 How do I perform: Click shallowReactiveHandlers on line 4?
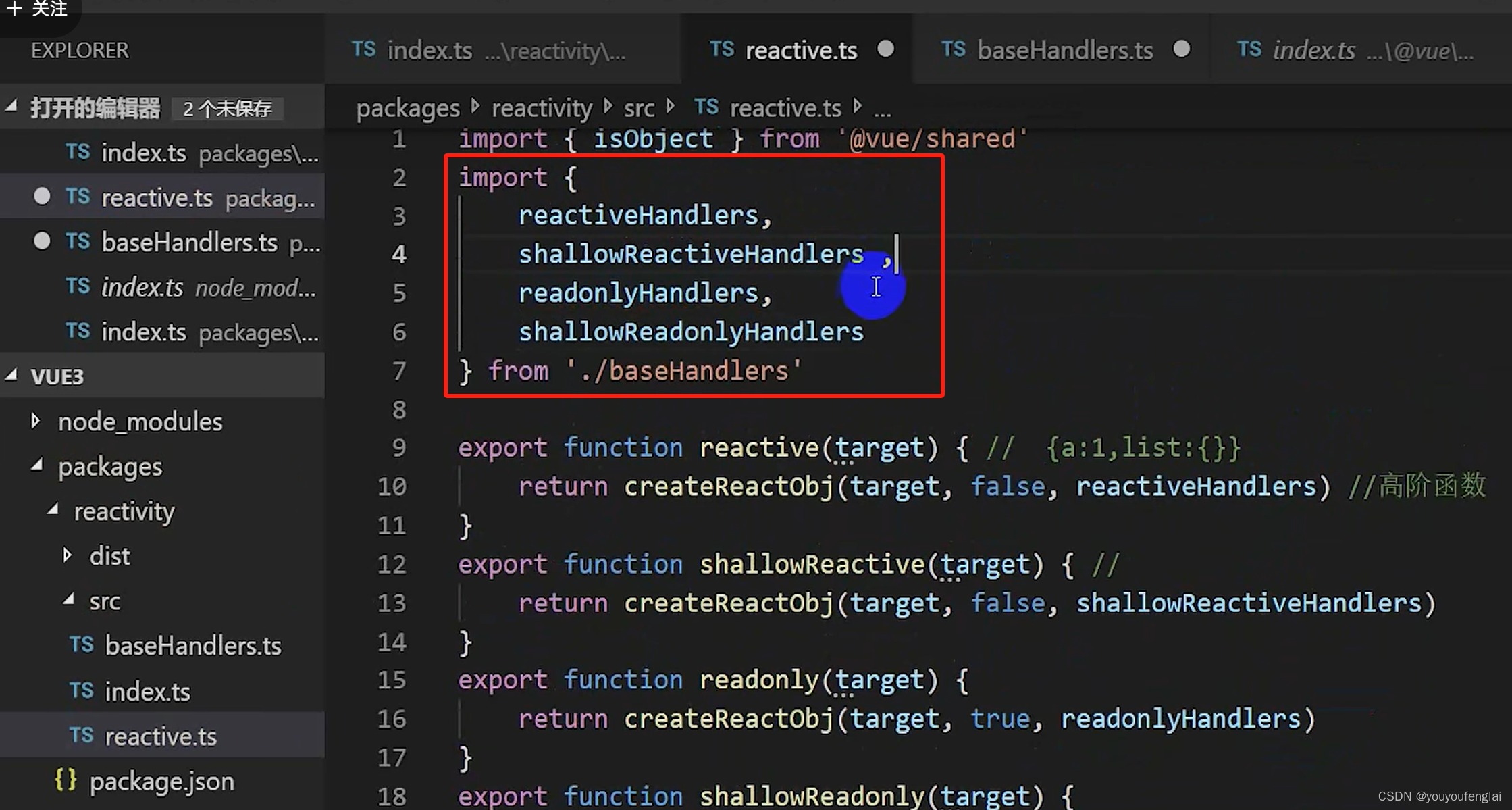tap(691, 255)
